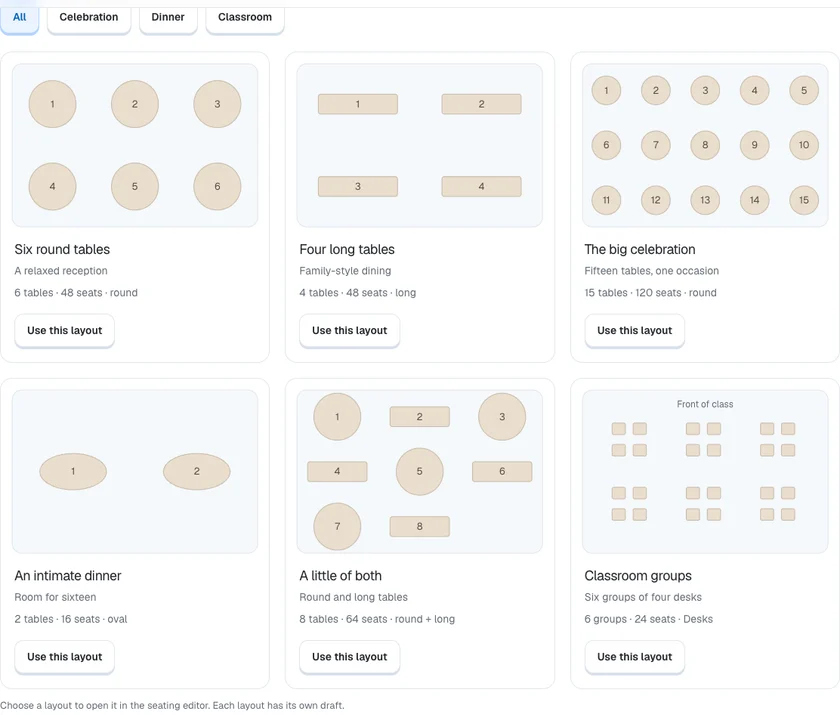Image resolution: width=840 pixels, height=715 pixels.
Task: Click the 'Family-style dining' subtitle
Action: 346,271
